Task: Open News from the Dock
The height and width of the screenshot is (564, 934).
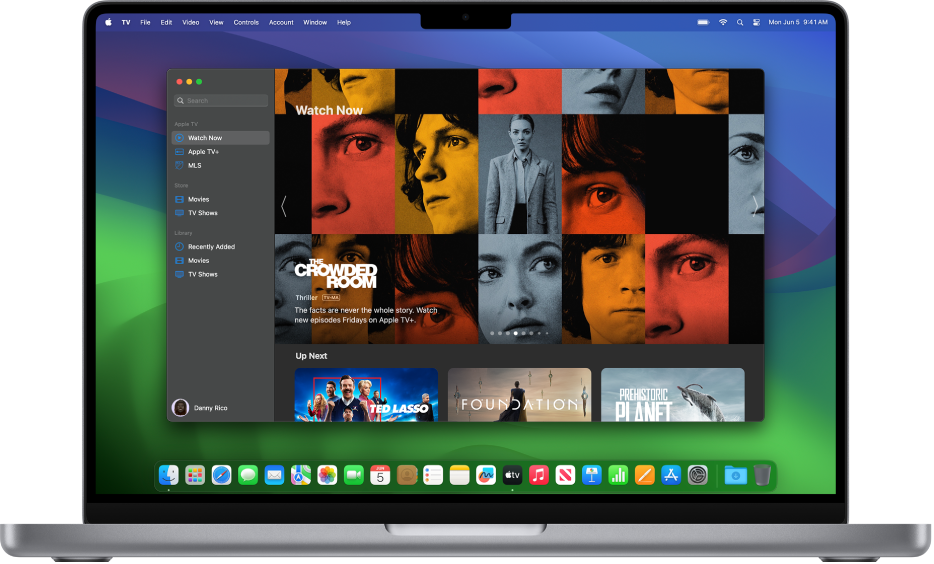Action: pos(565,475)
